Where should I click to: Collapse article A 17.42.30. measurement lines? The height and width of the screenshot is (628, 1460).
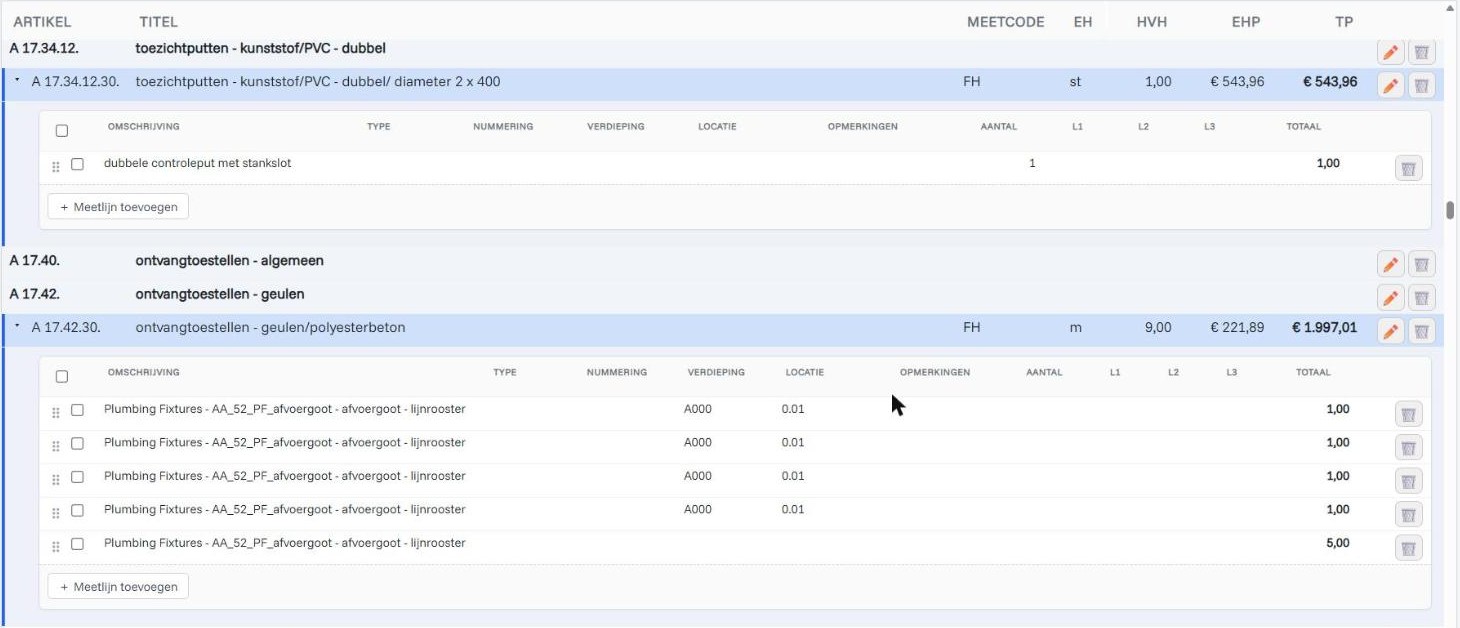click(18, 326)
